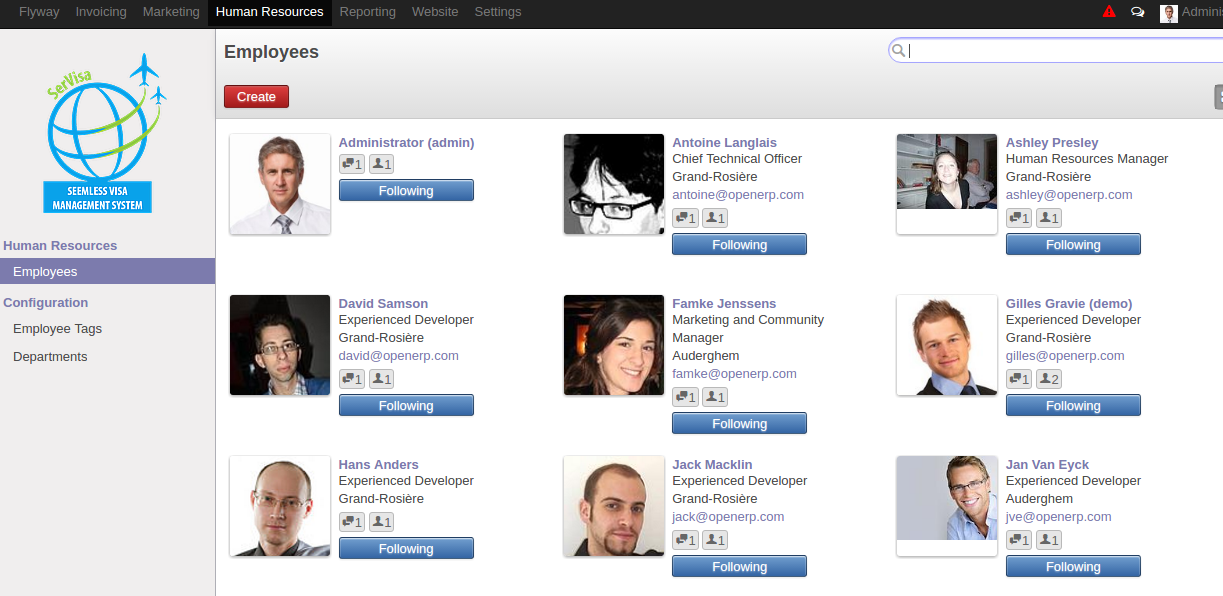Image resolution: width=1223 pixels, height=596 pixels.
Task: Switch to the Invoicing menu
Action: (x=101, y=12)
